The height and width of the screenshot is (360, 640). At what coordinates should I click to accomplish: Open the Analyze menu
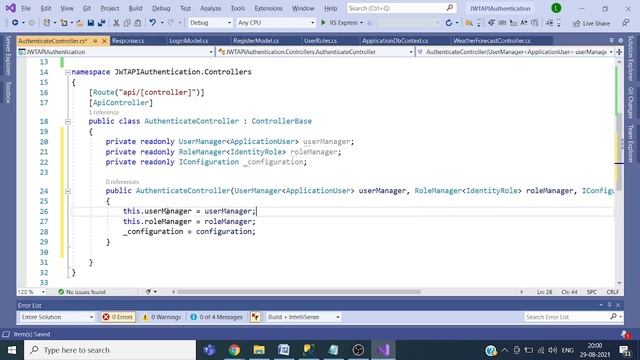tap(211, 8)
